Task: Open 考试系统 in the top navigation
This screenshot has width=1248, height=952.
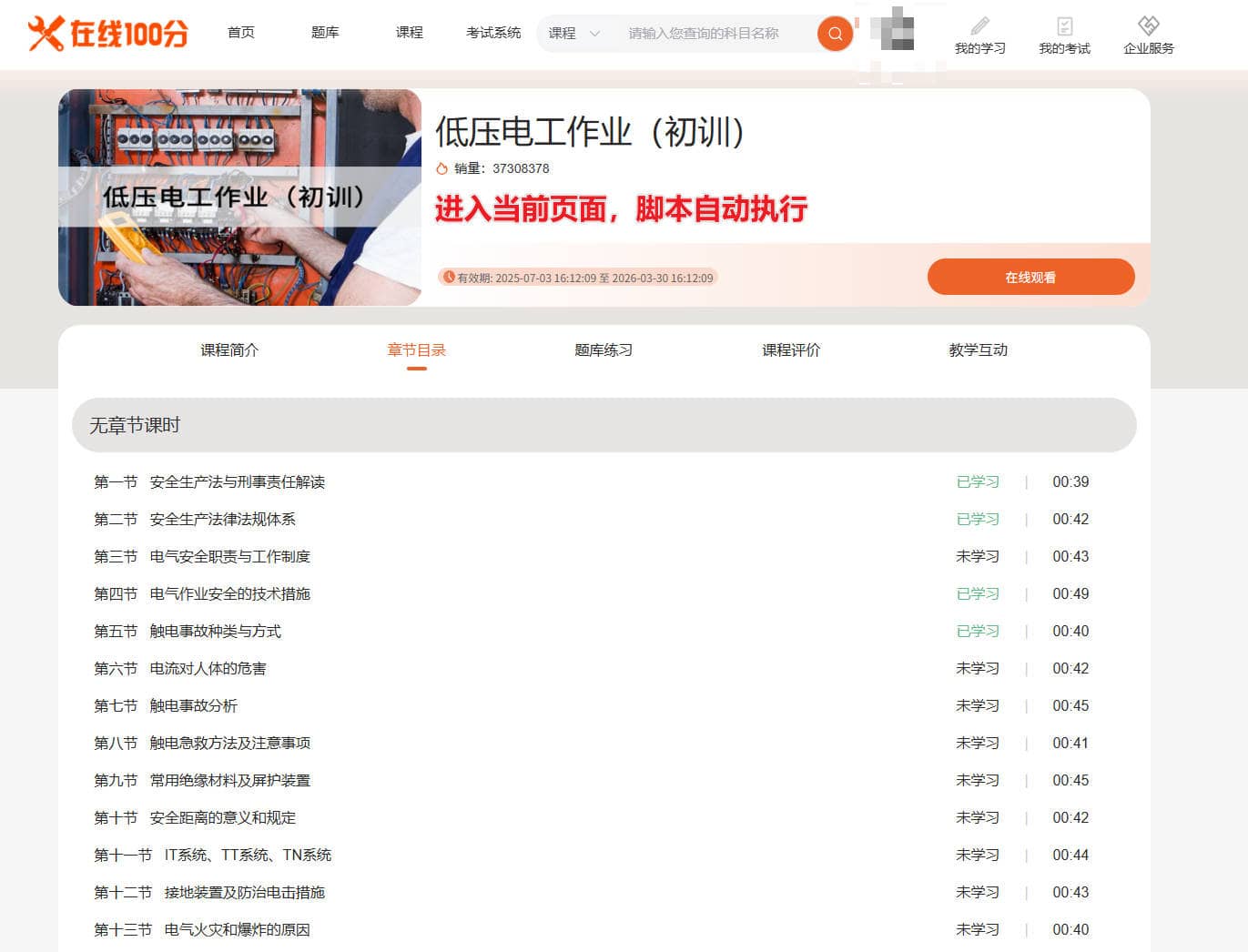Action: coord(493,33)
